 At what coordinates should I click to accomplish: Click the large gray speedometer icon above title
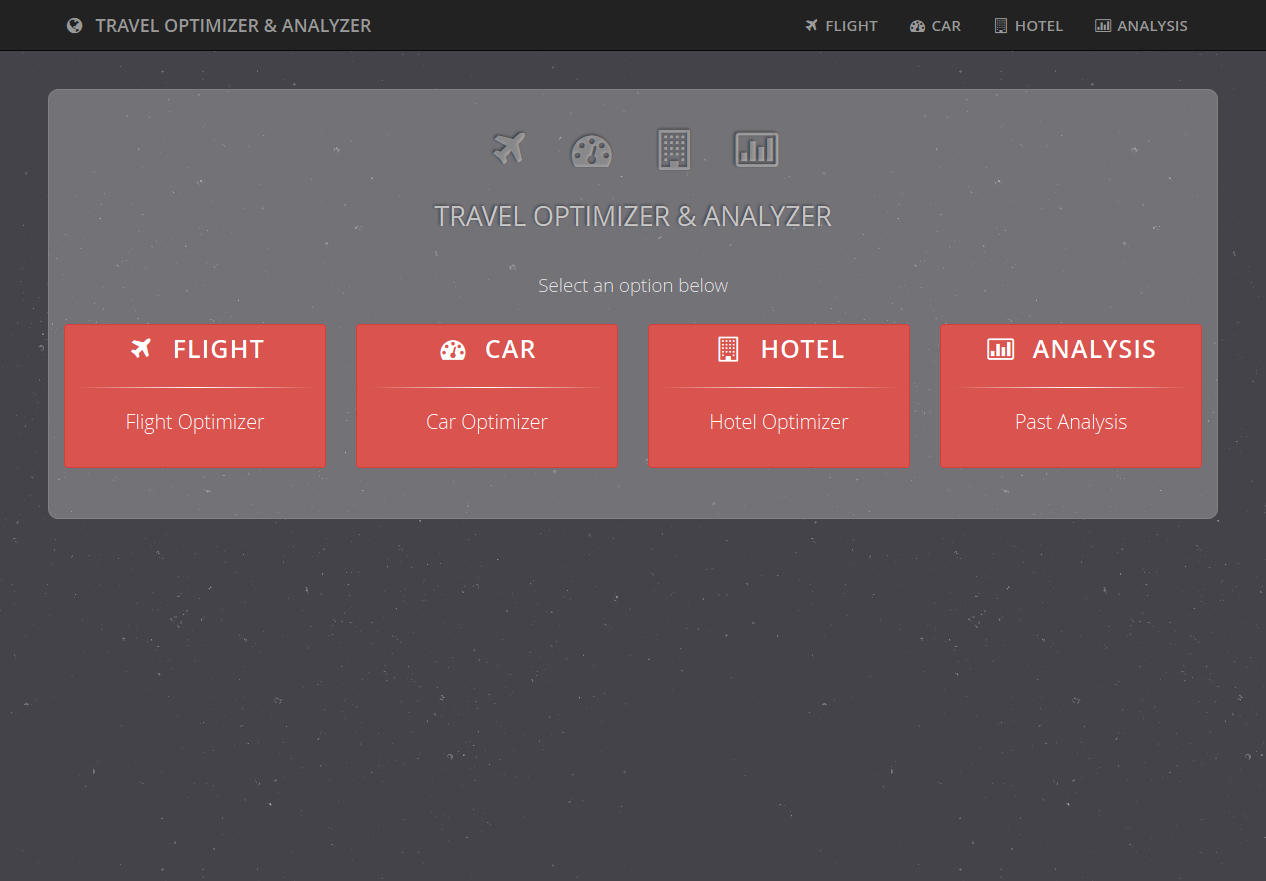point(591,151)
